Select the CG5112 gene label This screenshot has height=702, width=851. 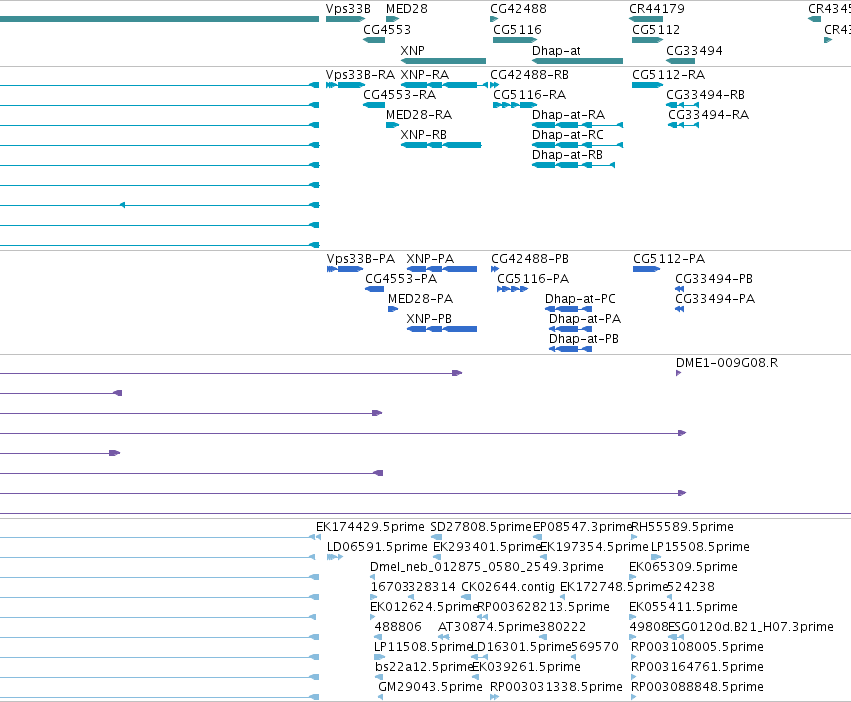[656, 29]
